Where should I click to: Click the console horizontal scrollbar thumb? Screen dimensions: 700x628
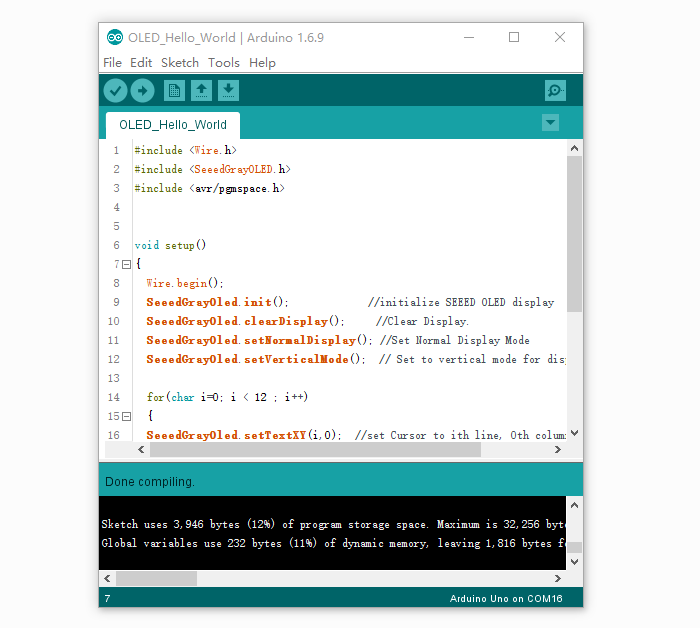click(156, 578)
